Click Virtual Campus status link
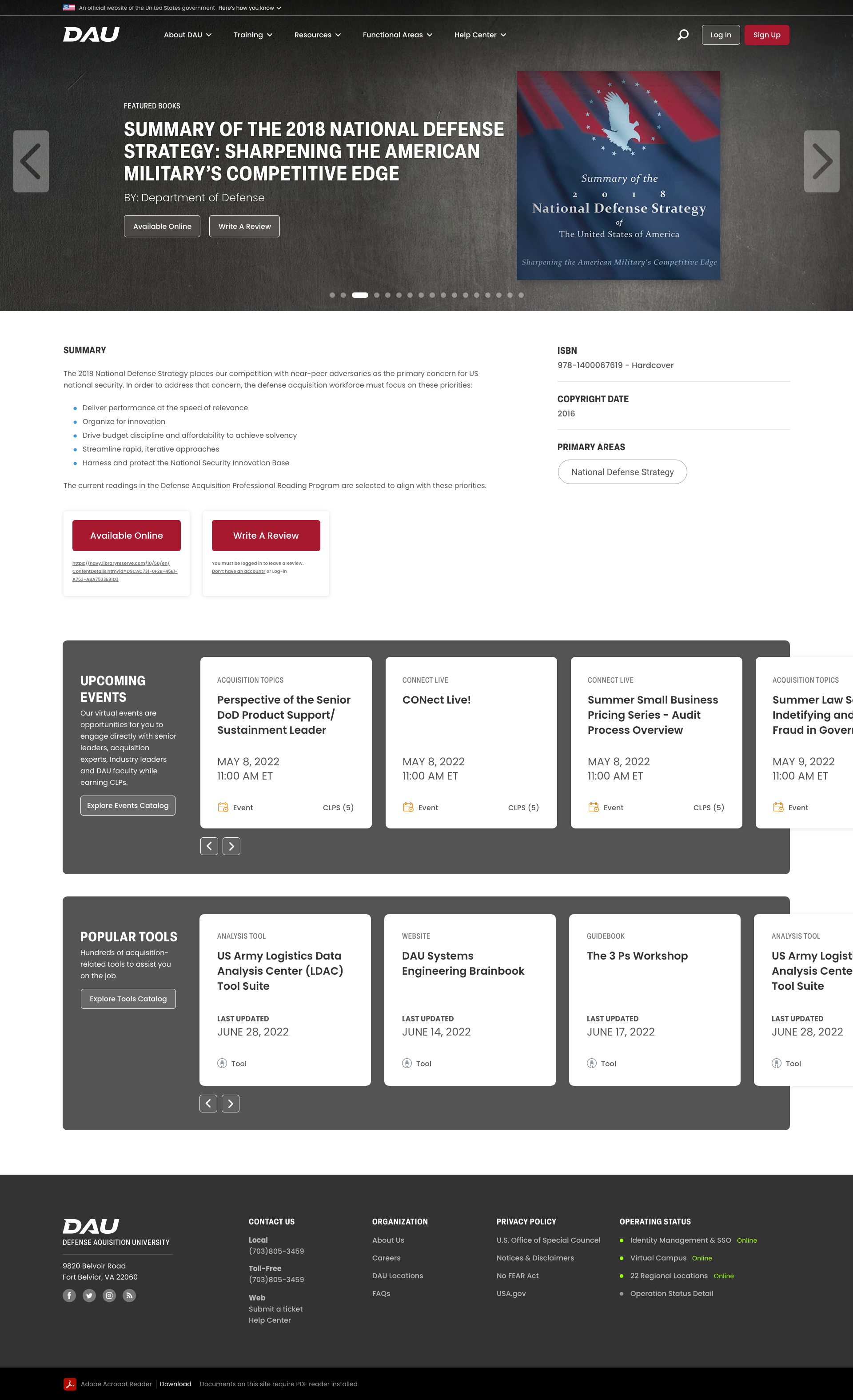 coord(658,1257)
